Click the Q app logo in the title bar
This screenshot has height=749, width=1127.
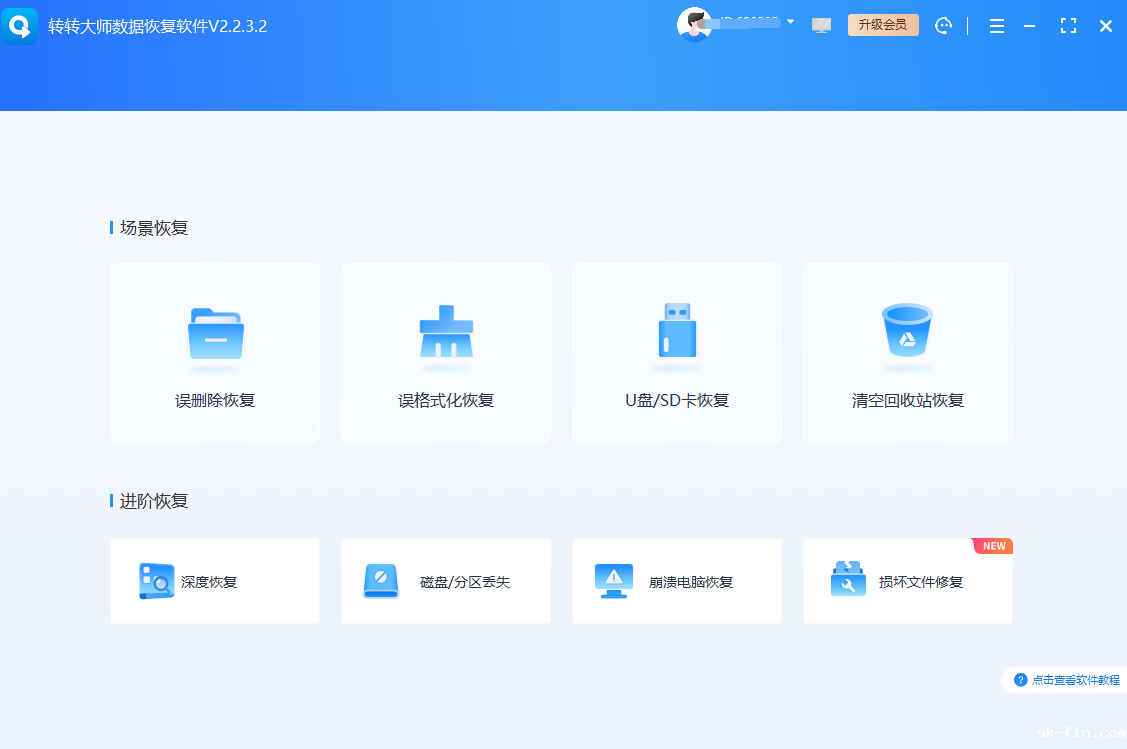click(20, 25)
